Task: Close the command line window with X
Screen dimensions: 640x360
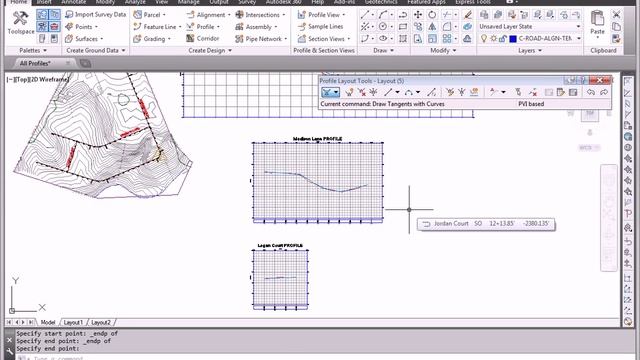Action: (9, 340)
